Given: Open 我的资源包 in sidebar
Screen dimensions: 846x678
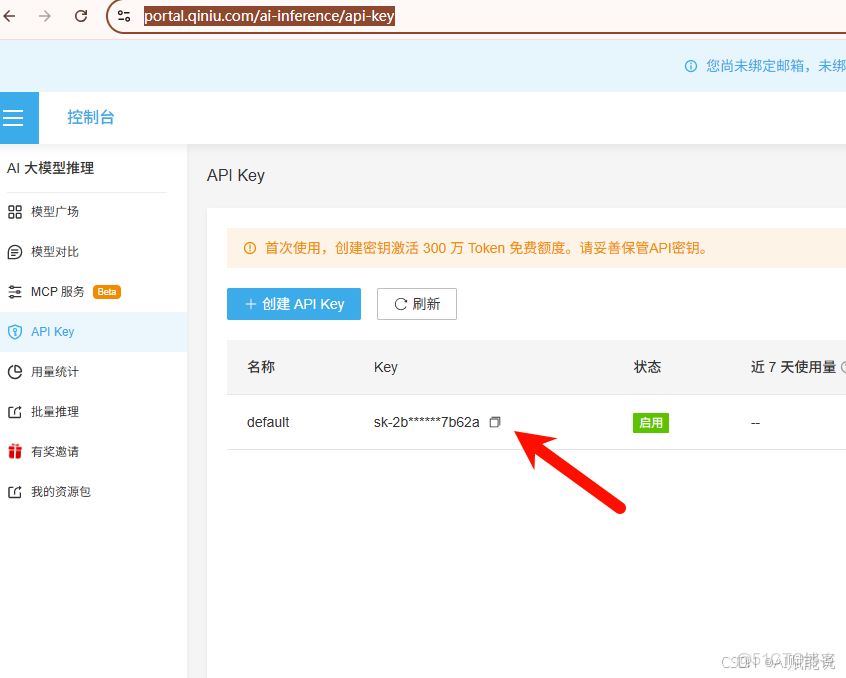Looking at the screenshot, I should click(x=61, y=491).
